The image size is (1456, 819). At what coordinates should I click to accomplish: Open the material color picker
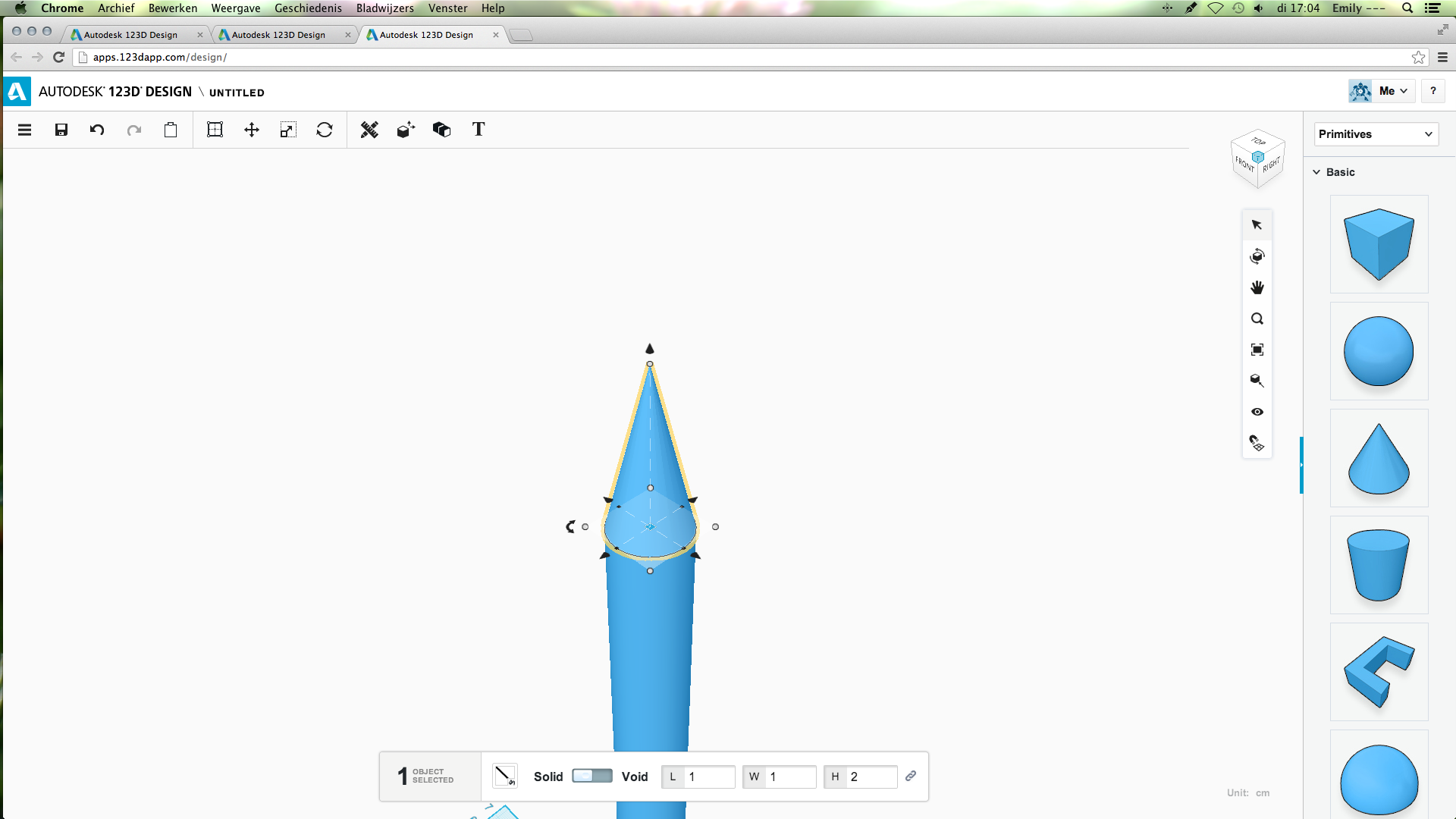[x=504, y=776]
